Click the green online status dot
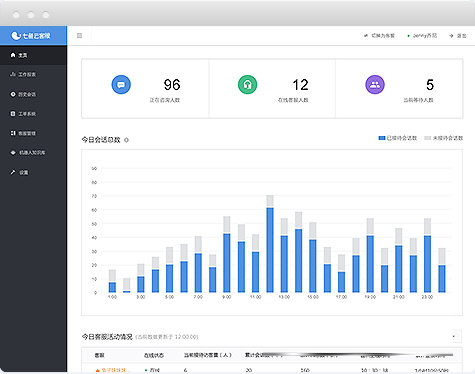Image resolution: width=475 pixels, height=374 pixels. (x=409, y=36)
